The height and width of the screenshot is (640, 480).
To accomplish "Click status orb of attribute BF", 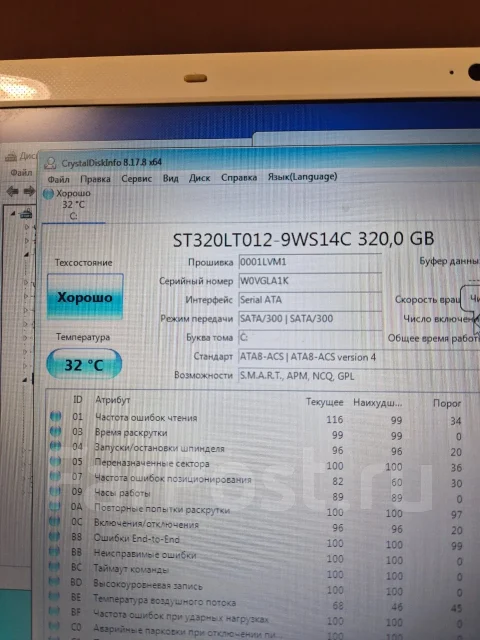I will 54,611.
